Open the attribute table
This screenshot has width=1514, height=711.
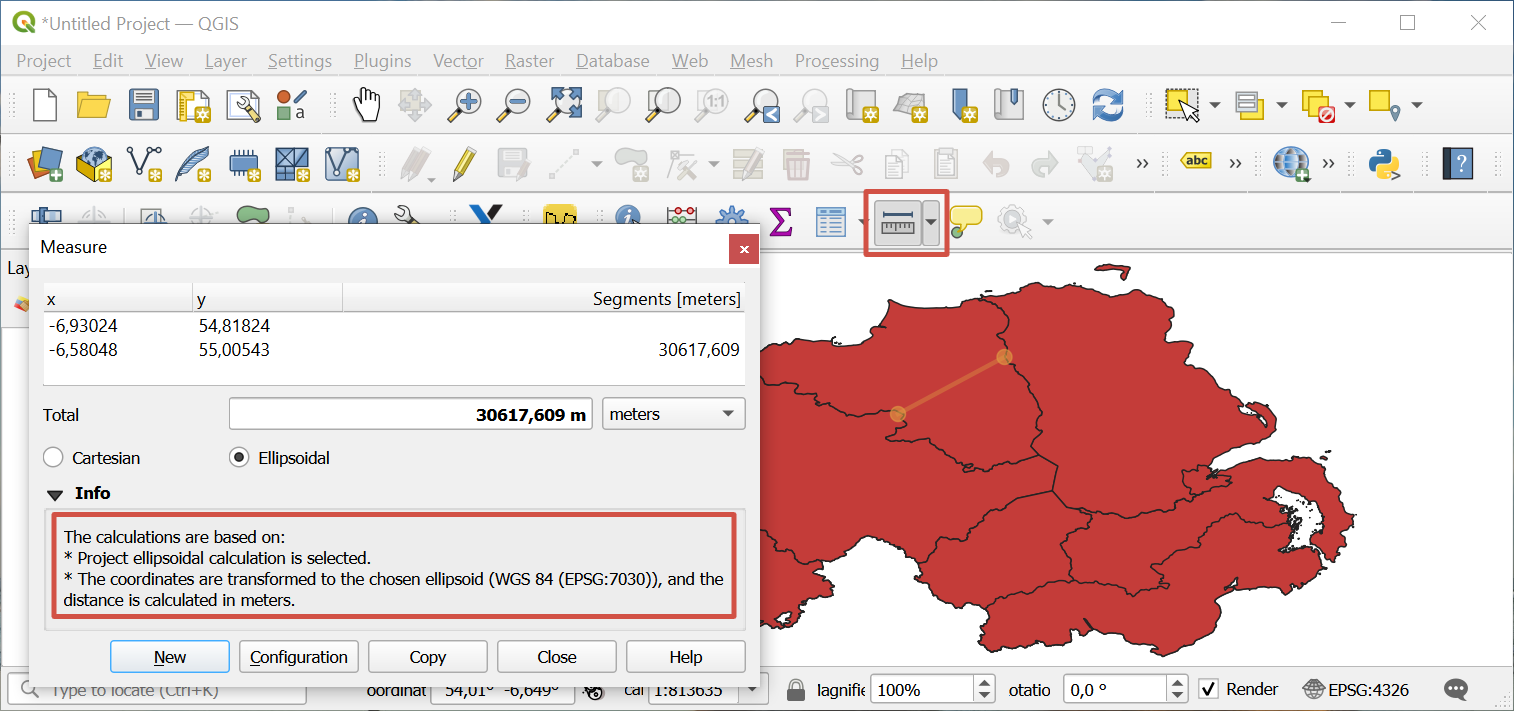tap(829, 221)
